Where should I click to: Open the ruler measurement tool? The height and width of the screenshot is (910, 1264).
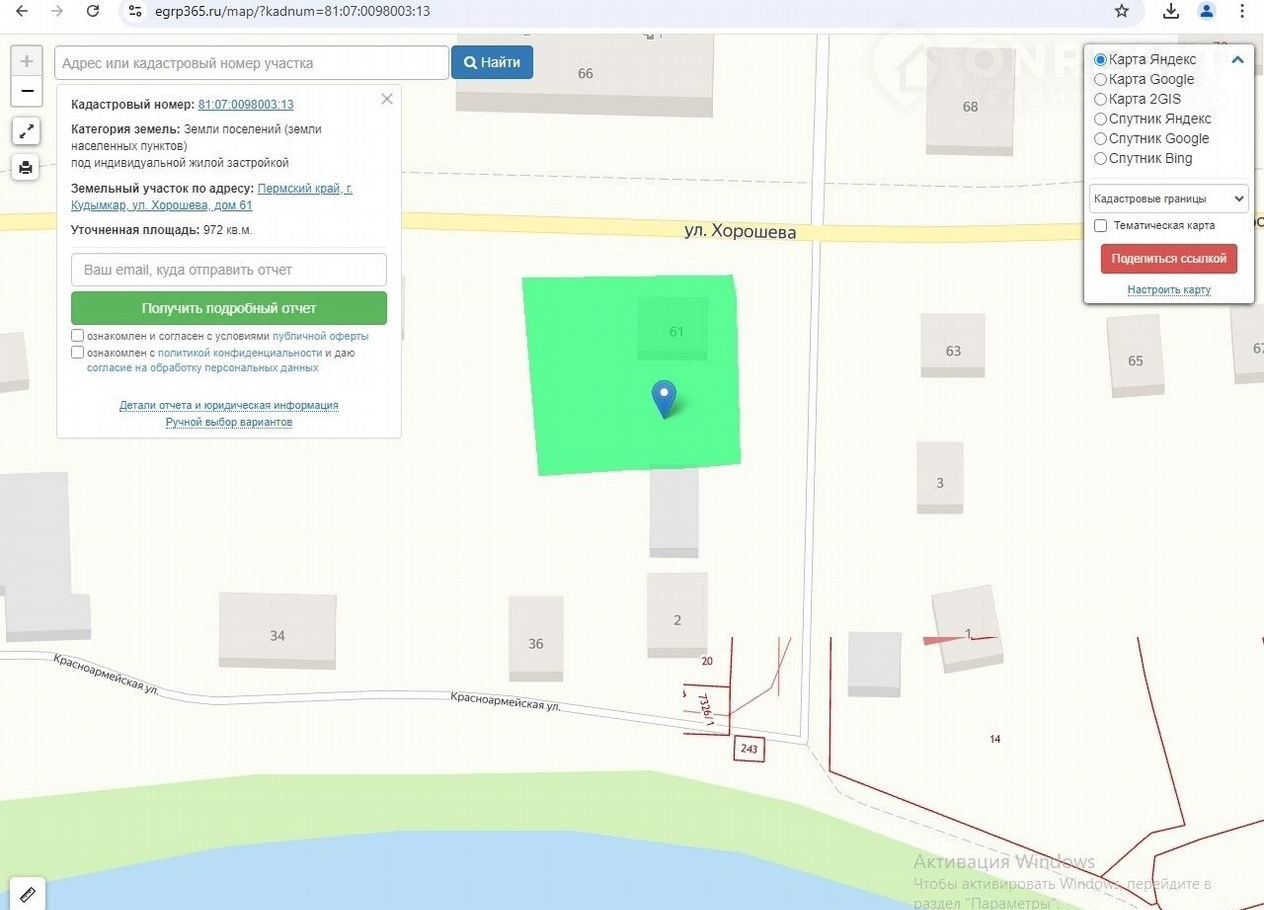(27, 893)
